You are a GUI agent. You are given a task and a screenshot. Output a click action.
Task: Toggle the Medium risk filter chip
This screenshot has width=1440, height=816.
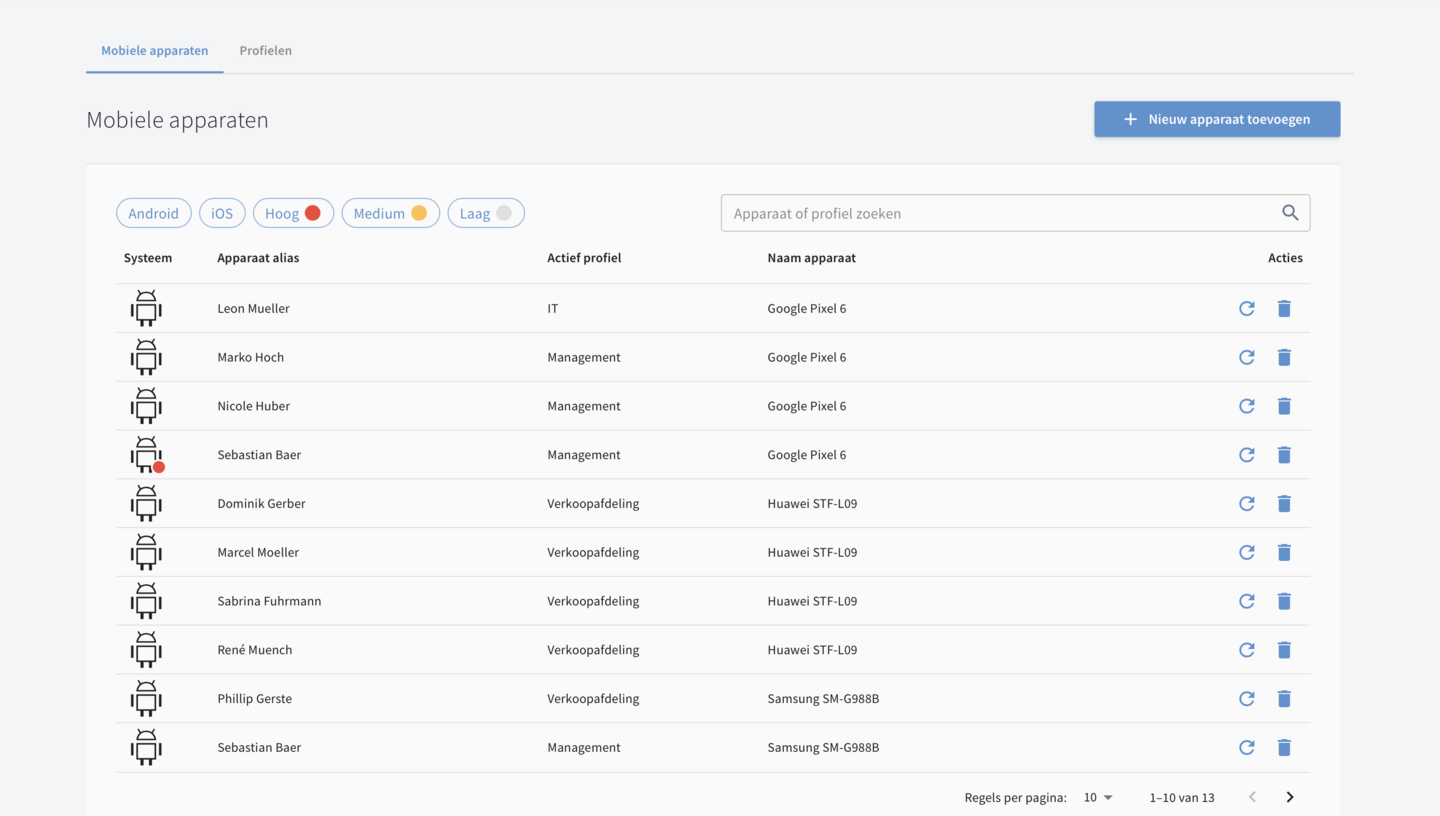pyautogui.click(x=390, y=213)
